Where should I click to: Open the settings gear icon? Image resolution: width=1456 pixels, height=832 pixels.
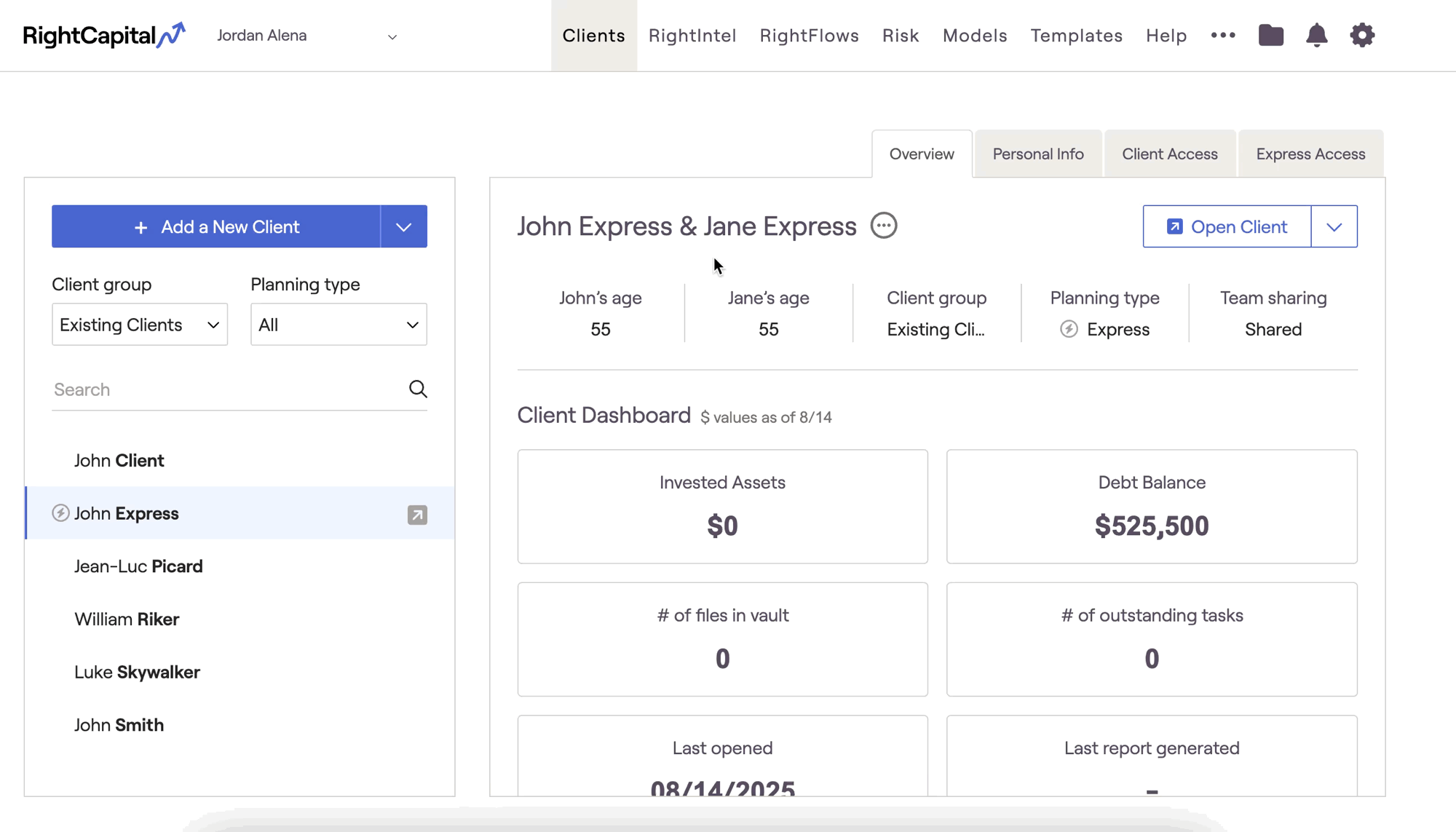click(x=1362, y=35)
